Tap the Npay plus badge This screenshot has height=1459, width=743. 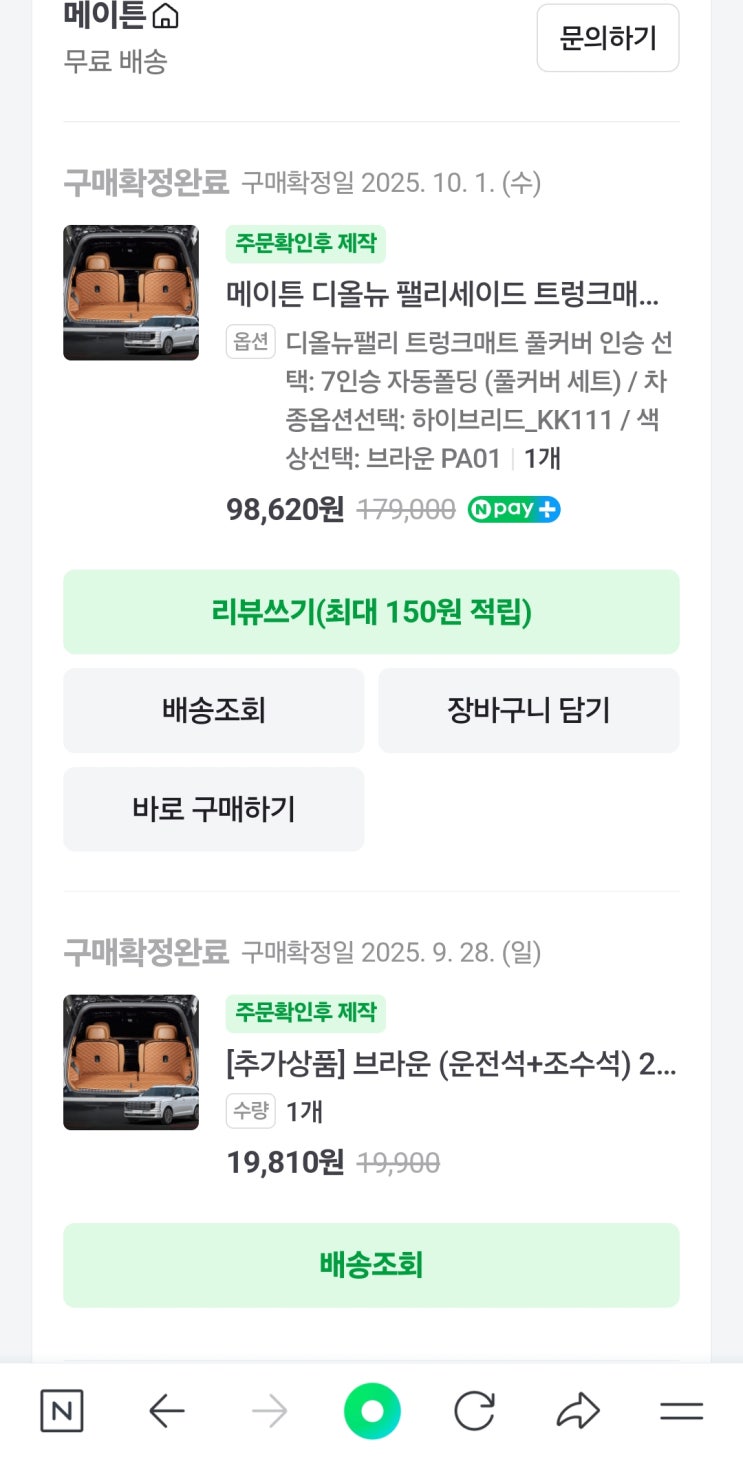[514, 510]
